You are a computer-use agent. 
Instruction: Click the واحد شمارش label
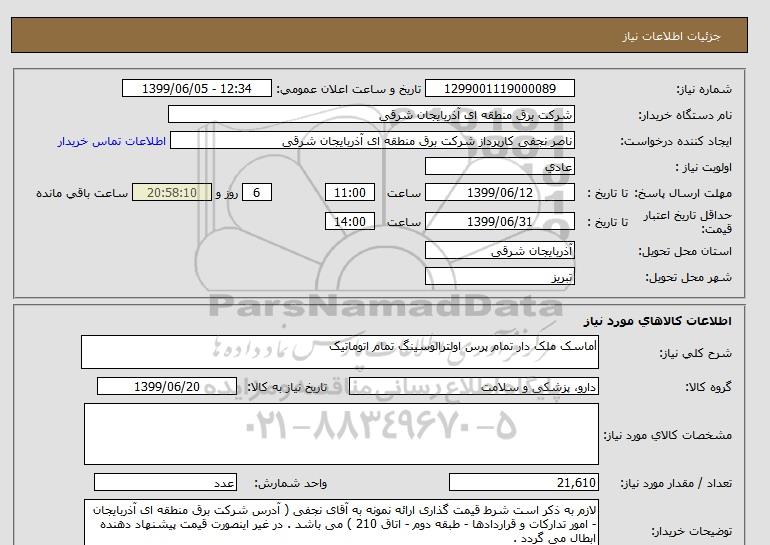tap(290, 484)
